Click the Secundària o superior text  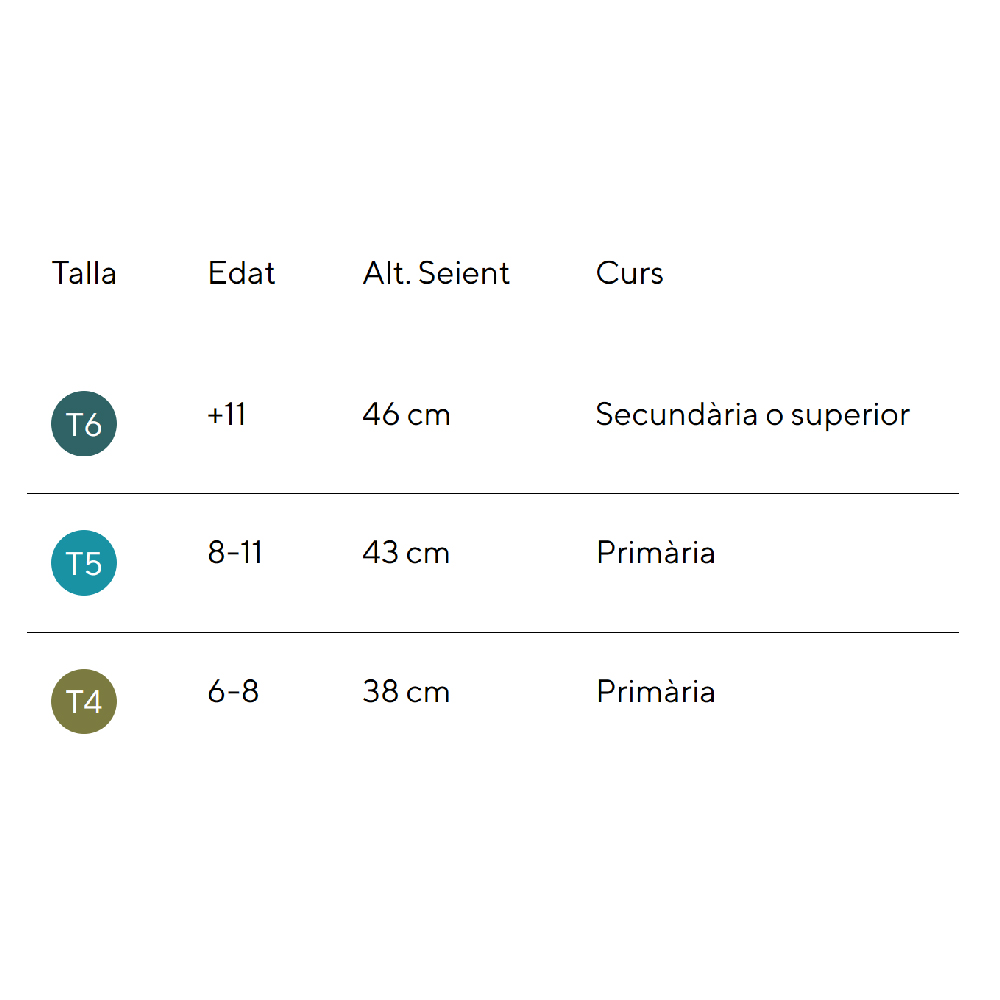752,415
